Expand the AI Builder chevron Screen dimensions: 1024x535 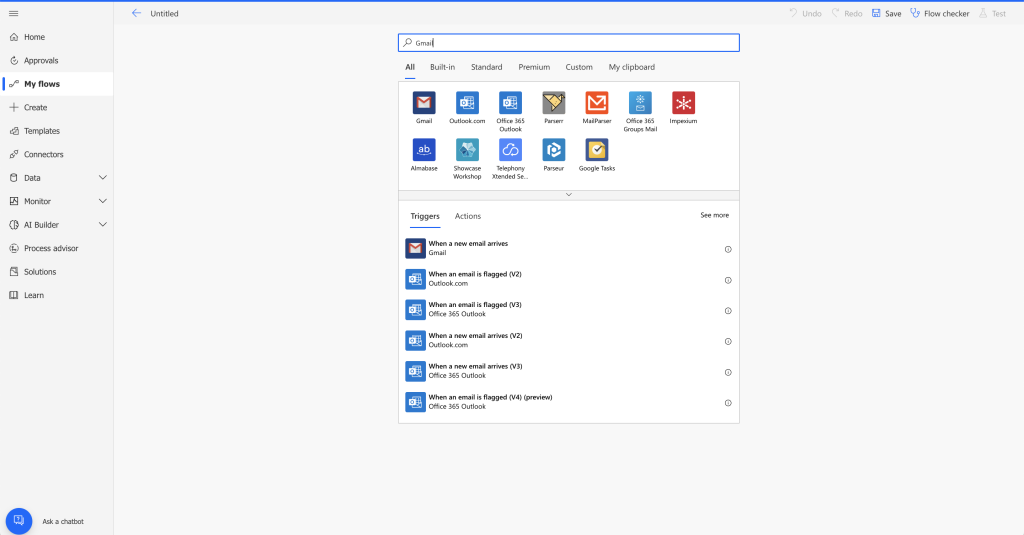click(103, 225)
